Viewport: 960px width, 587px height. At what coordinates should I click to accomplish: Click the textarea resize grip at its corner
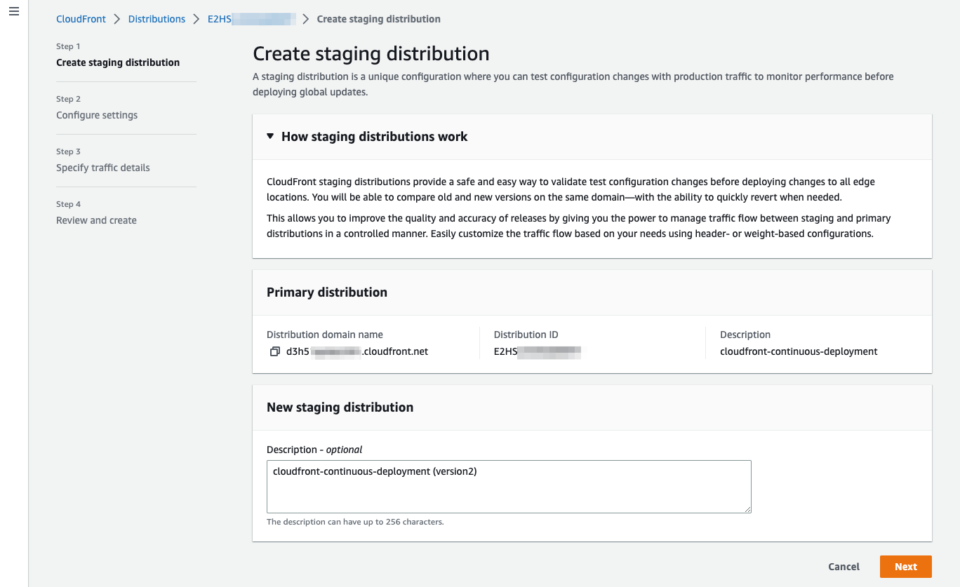click(747, 508)
